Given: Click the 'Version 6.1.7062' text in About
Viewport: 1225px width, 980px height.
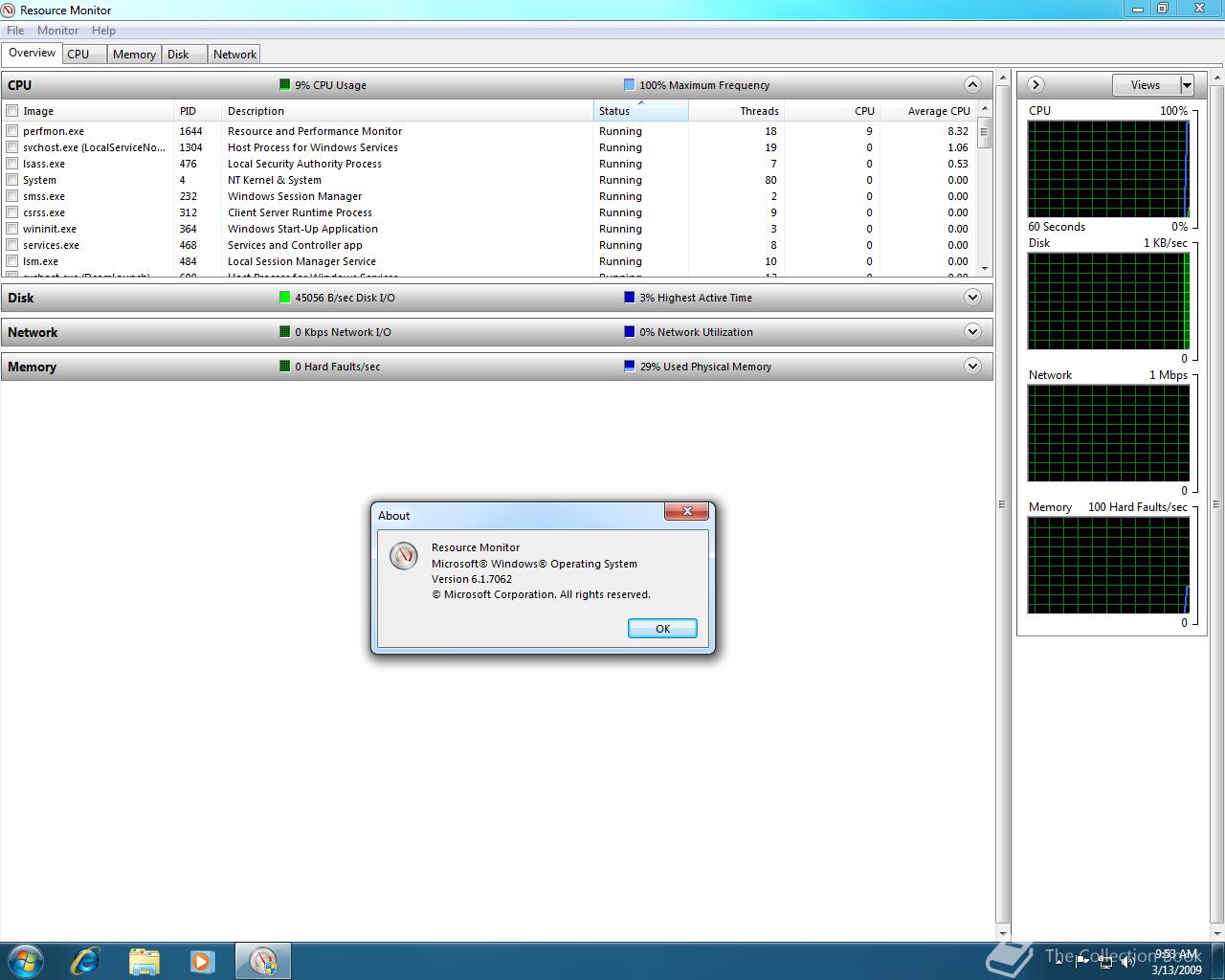Looking at the screenshot, I should tap(472, 579).
